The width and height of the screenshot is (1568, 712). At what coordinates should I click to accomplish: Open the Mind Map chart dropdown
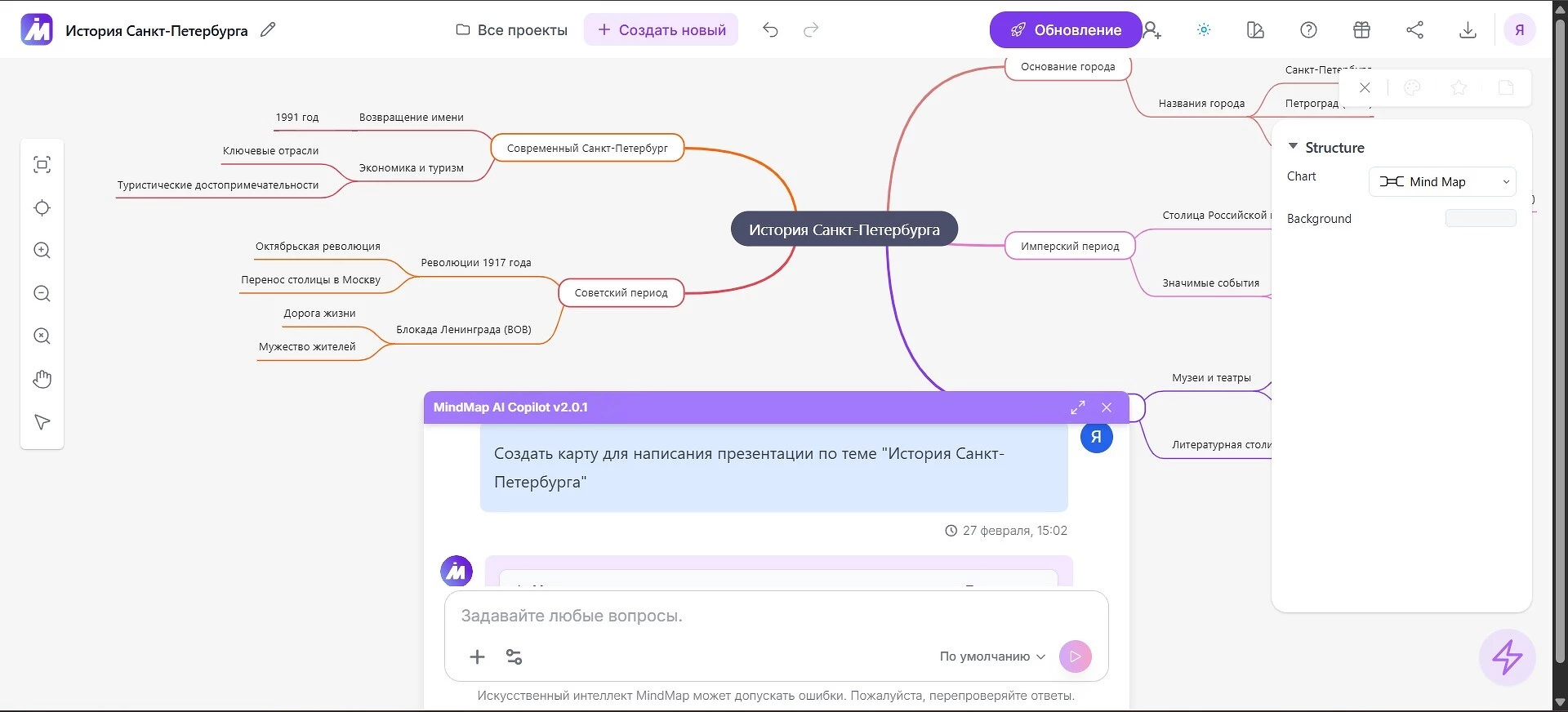(x=1442, y=182)
